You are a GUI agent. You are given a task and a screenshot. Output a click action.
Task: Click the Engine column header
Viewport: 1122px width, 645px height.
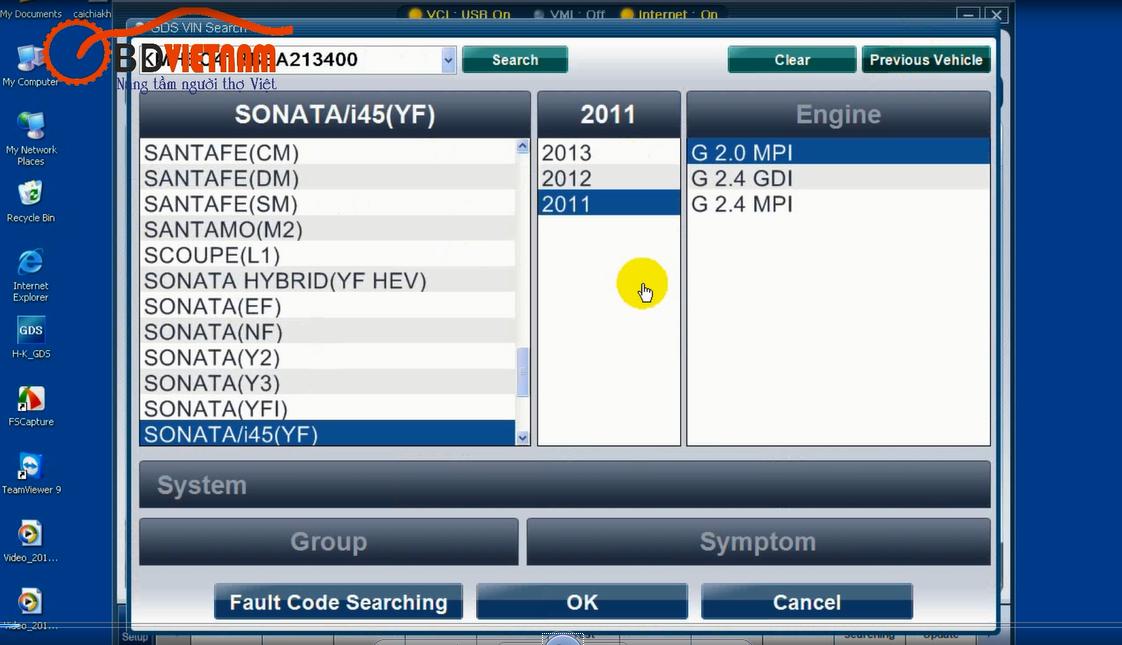tap(838, 115)
